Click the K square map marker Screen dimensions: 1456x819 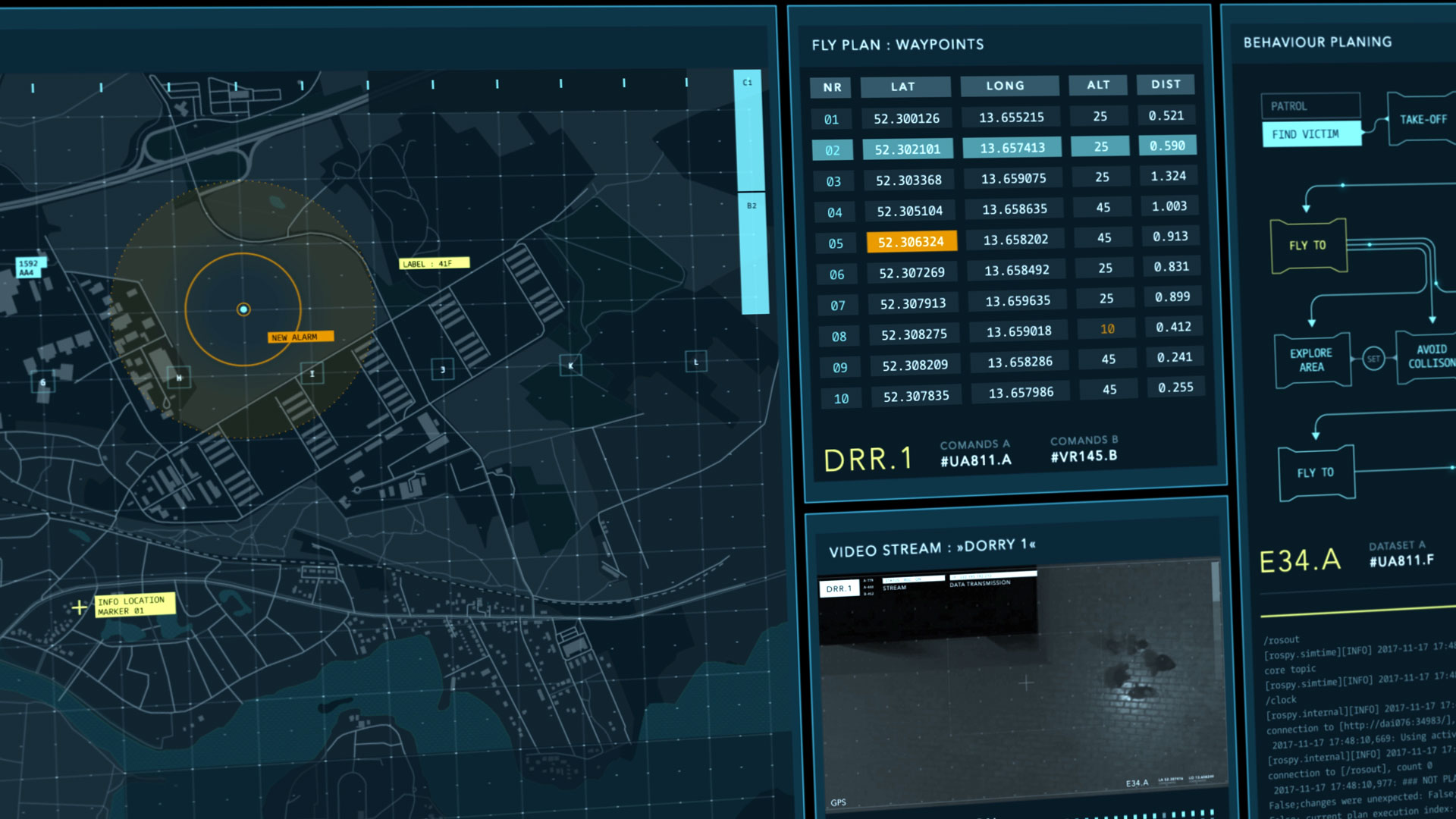coord(571,366)
